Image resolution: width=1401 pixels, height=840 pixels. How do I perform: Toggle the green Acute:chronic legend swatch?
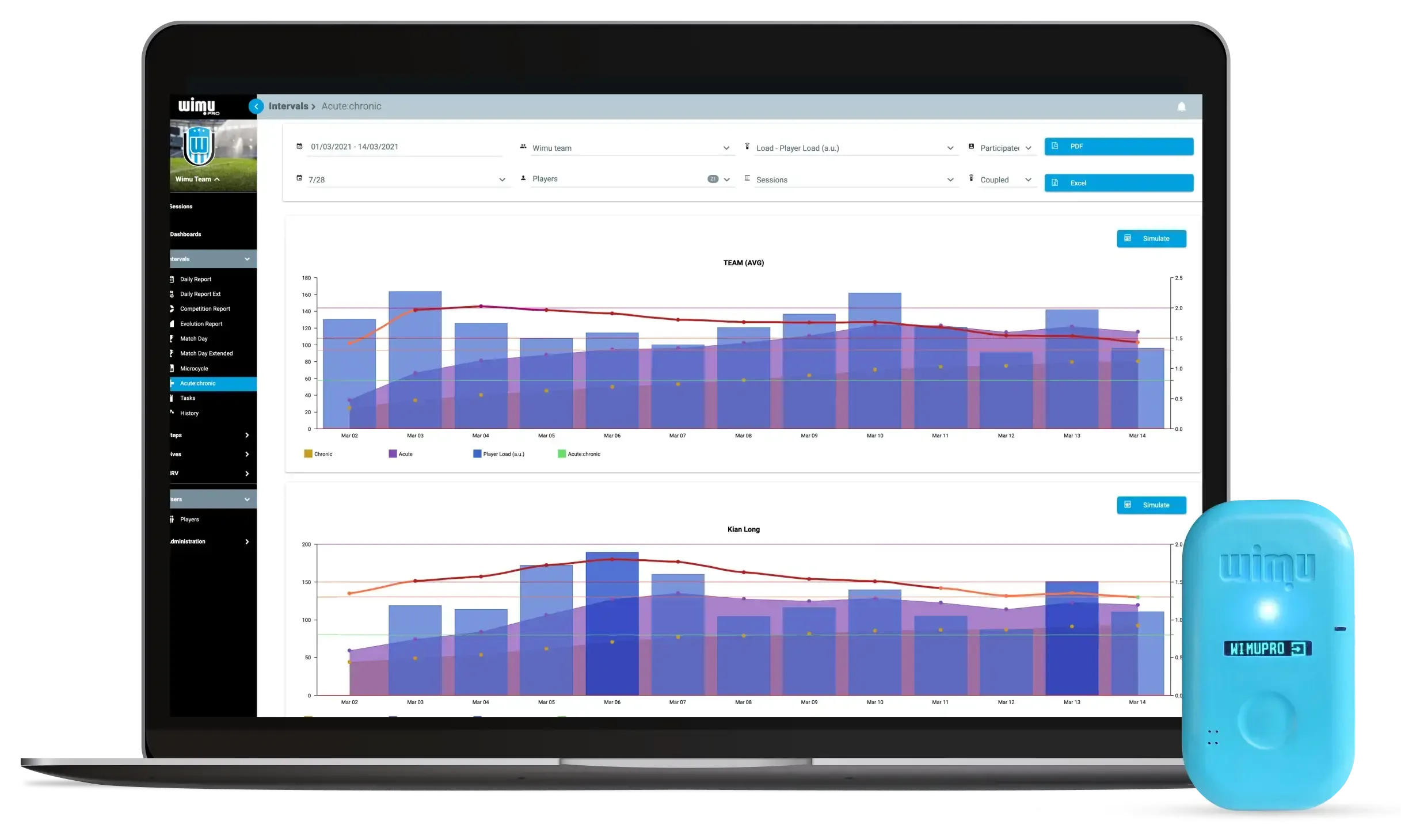tap(562, 454)
